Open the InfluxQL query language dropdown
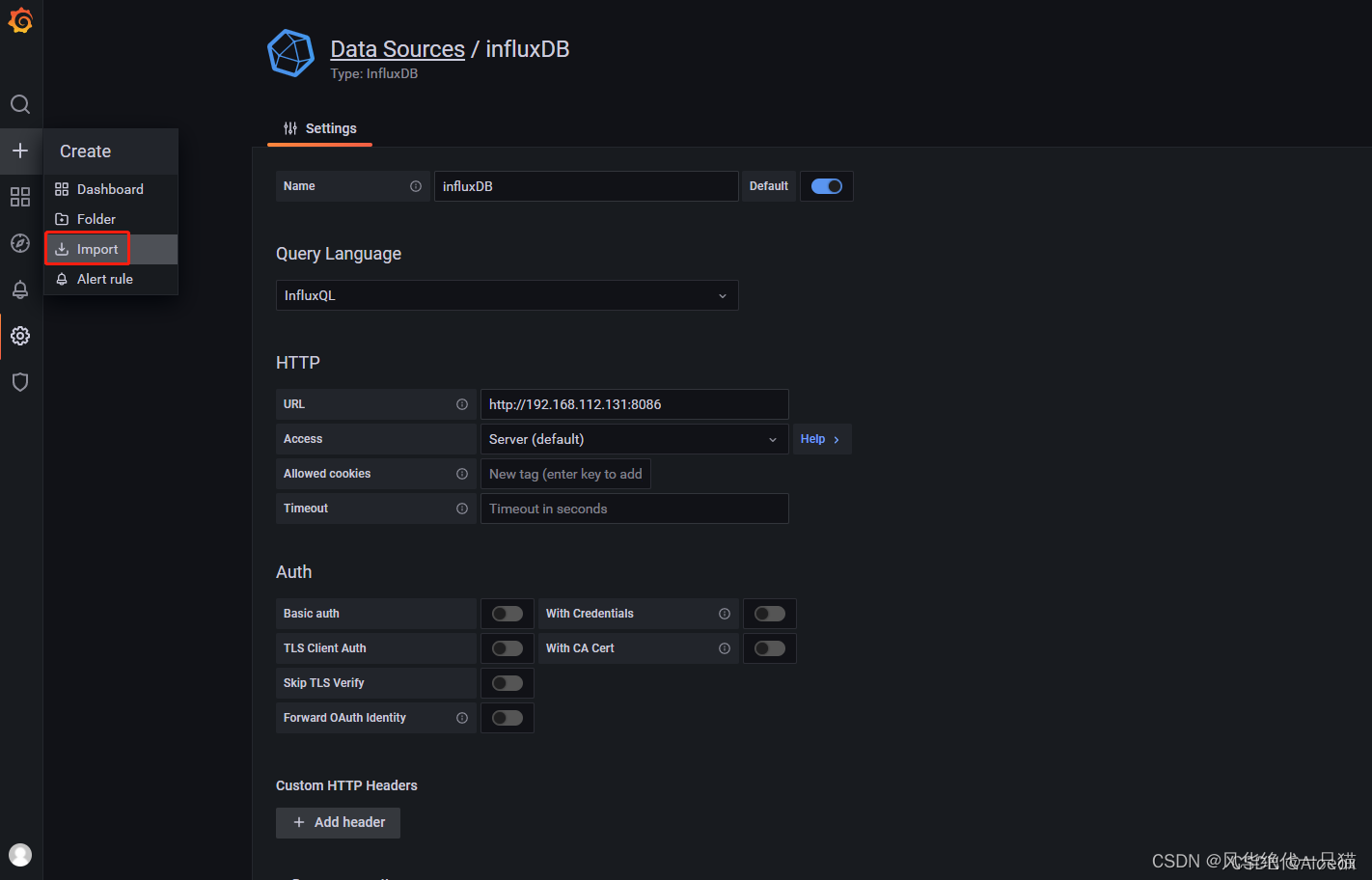 [508, 295]
